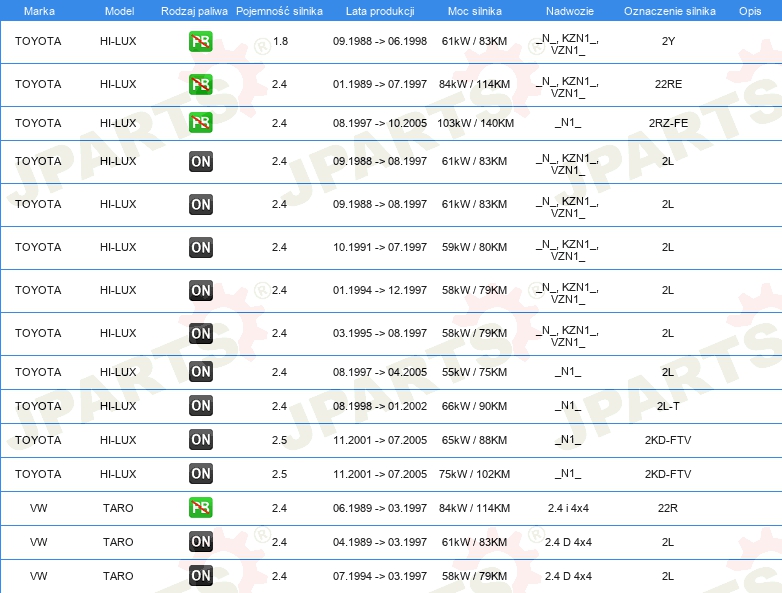The image size is (782, 593).
Task: Click the Model column header
Action: [119, 11]
